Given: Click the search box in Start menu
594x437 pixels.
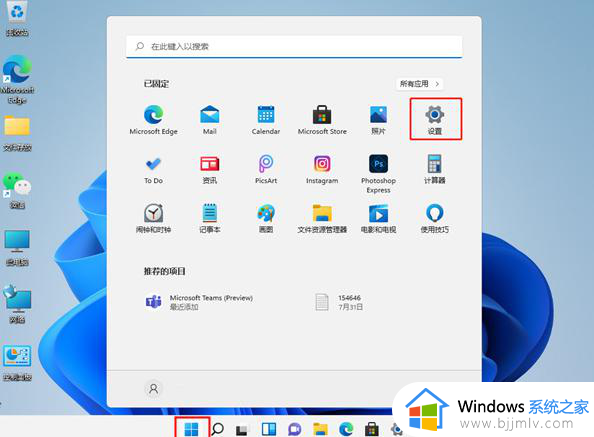Looking at the screenshot, I should pos(294,47).
